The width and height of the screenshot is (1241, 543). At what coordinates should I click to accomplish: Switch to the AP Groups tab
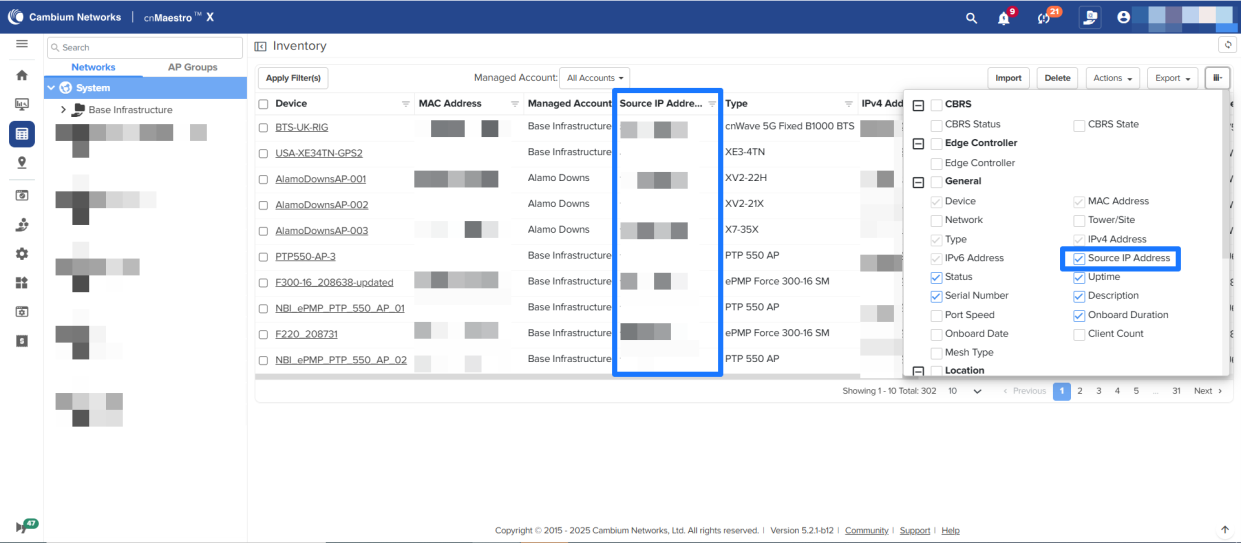(x=193, y=67)
